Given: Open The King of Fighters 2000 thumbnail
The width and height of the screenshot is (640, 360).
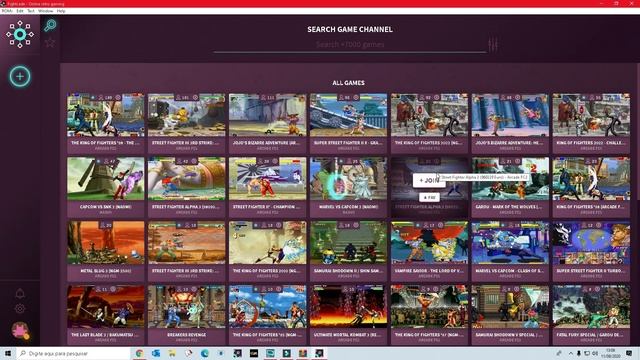Looking at the screenshot, I should pyautogui.click(x=267, y=242).
